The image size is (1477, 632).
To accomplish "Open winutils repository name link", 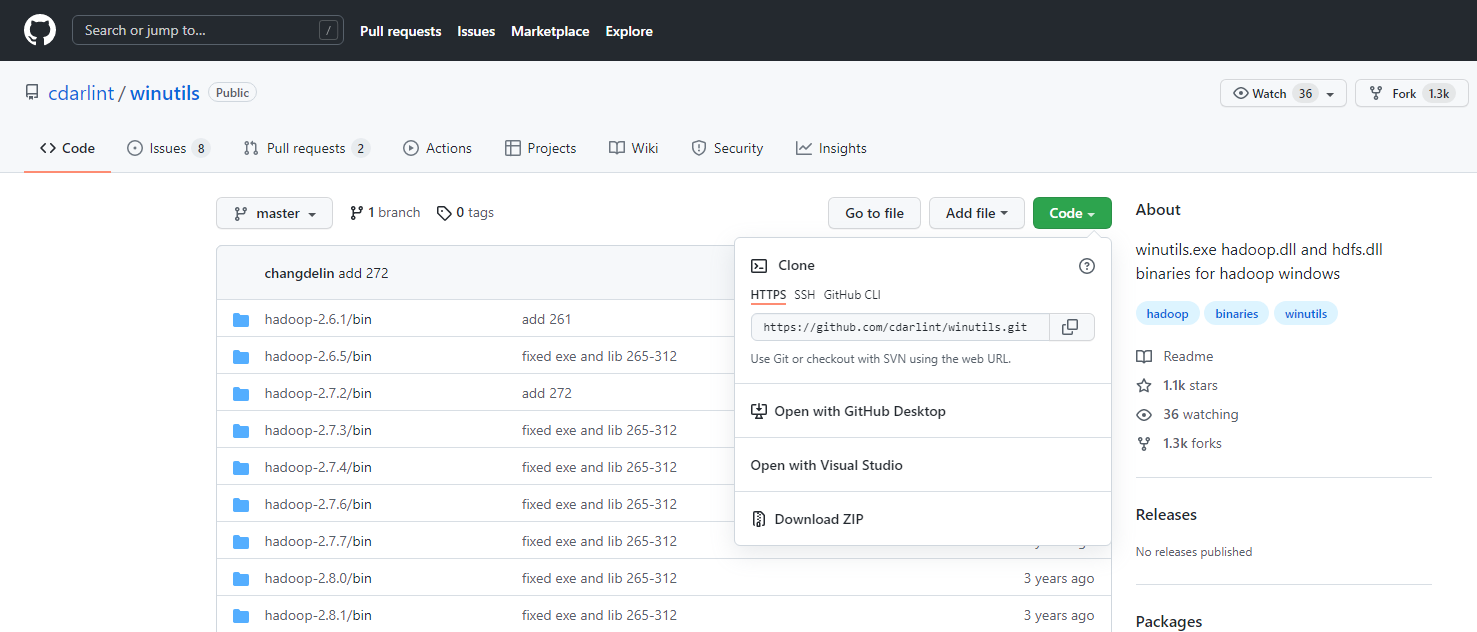I will (x=165, y=92).
